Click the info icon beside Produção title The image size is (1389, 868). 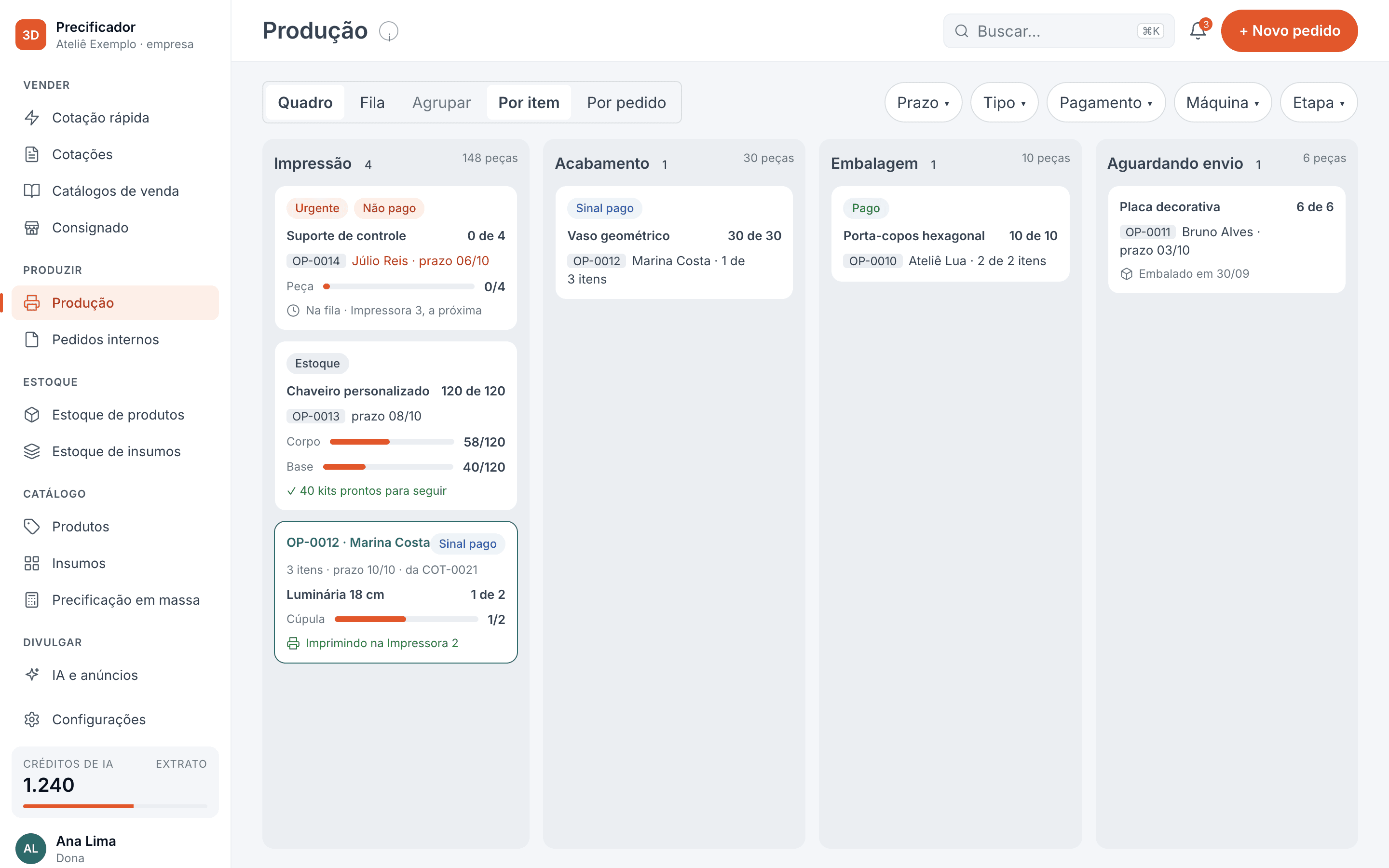389,31
